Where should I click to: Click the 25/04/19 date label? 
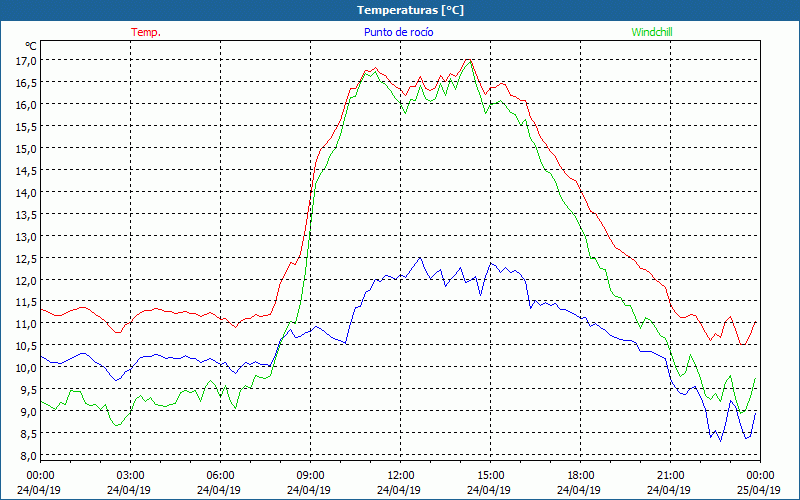[759, 490]
